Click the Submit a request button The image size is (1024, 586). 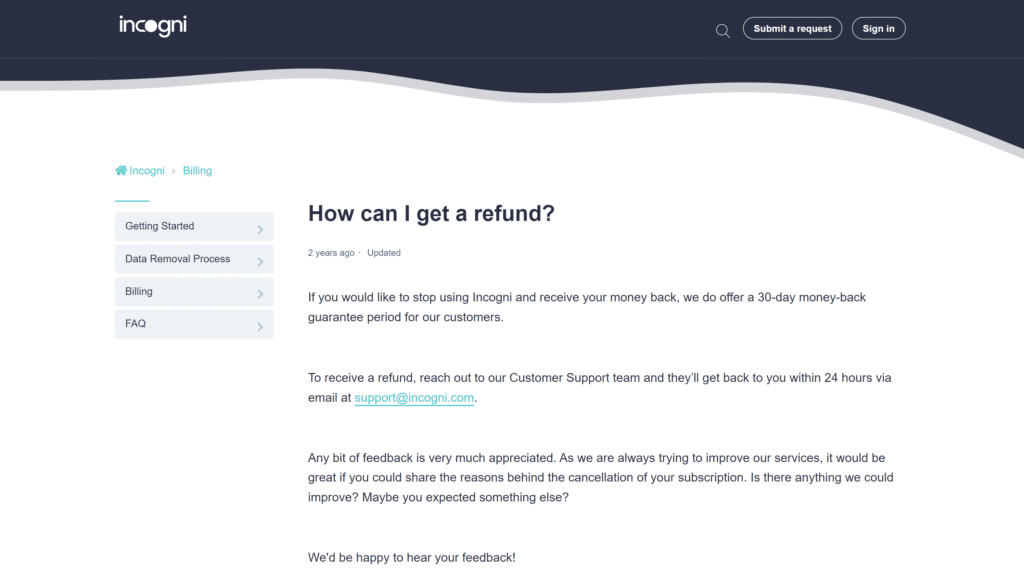792,28
